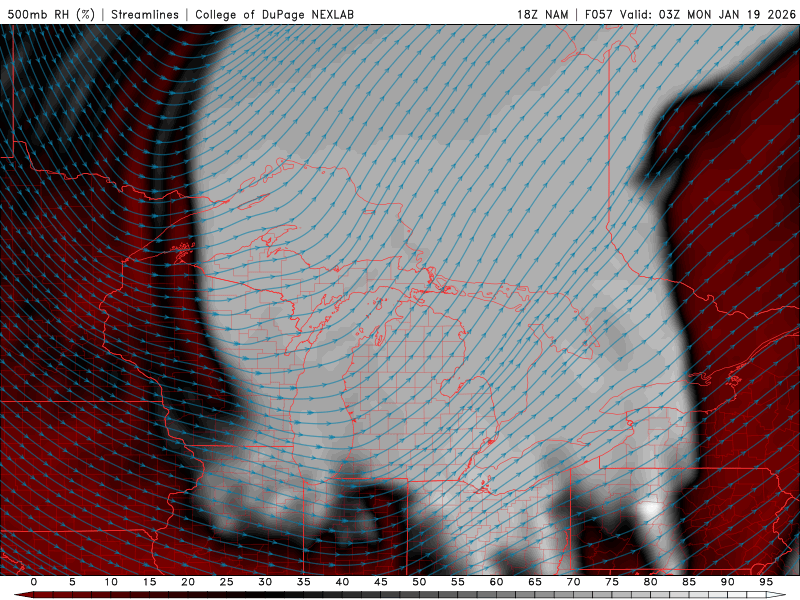Image resolution: width=800 pixels, height=600 pixels.
Task: Select the "0" value on the color scale
Action: (34, 582)
